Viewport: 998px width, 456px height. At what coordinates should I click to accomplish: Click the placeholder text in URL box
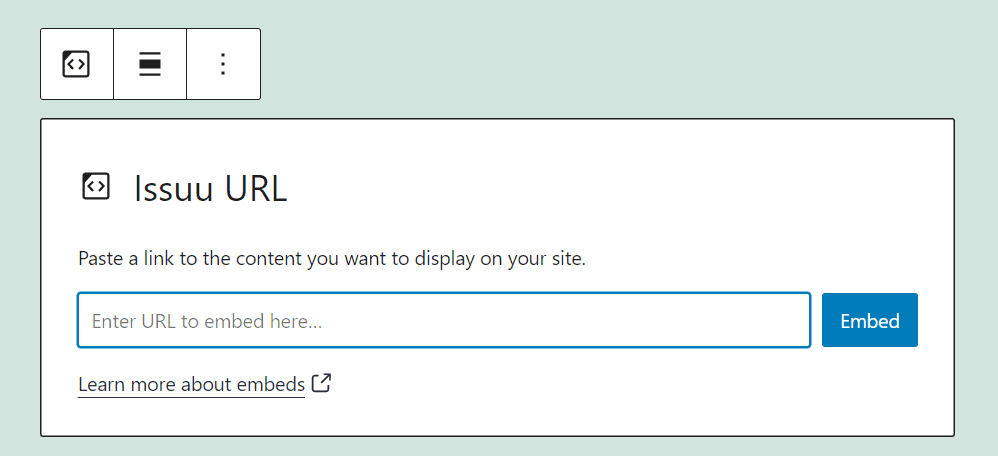207,321
